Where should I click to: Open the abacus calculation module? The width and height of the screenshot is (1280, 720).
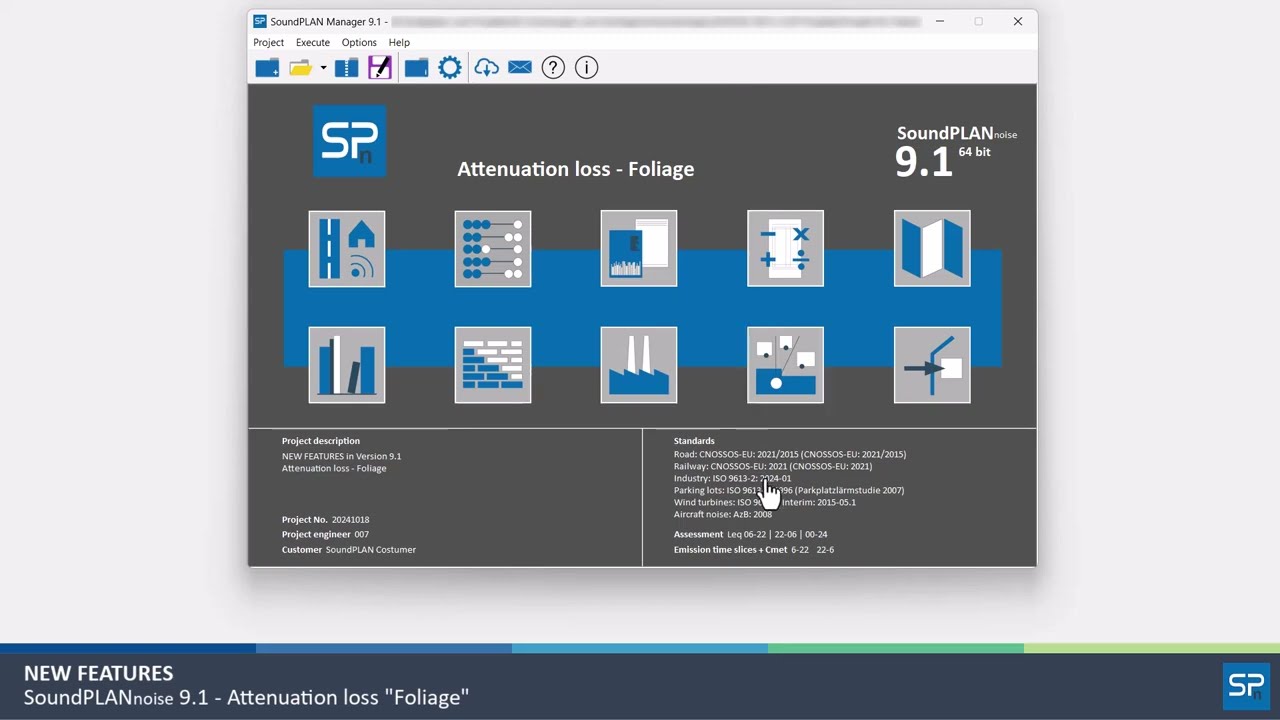click(x=493, y=249)
